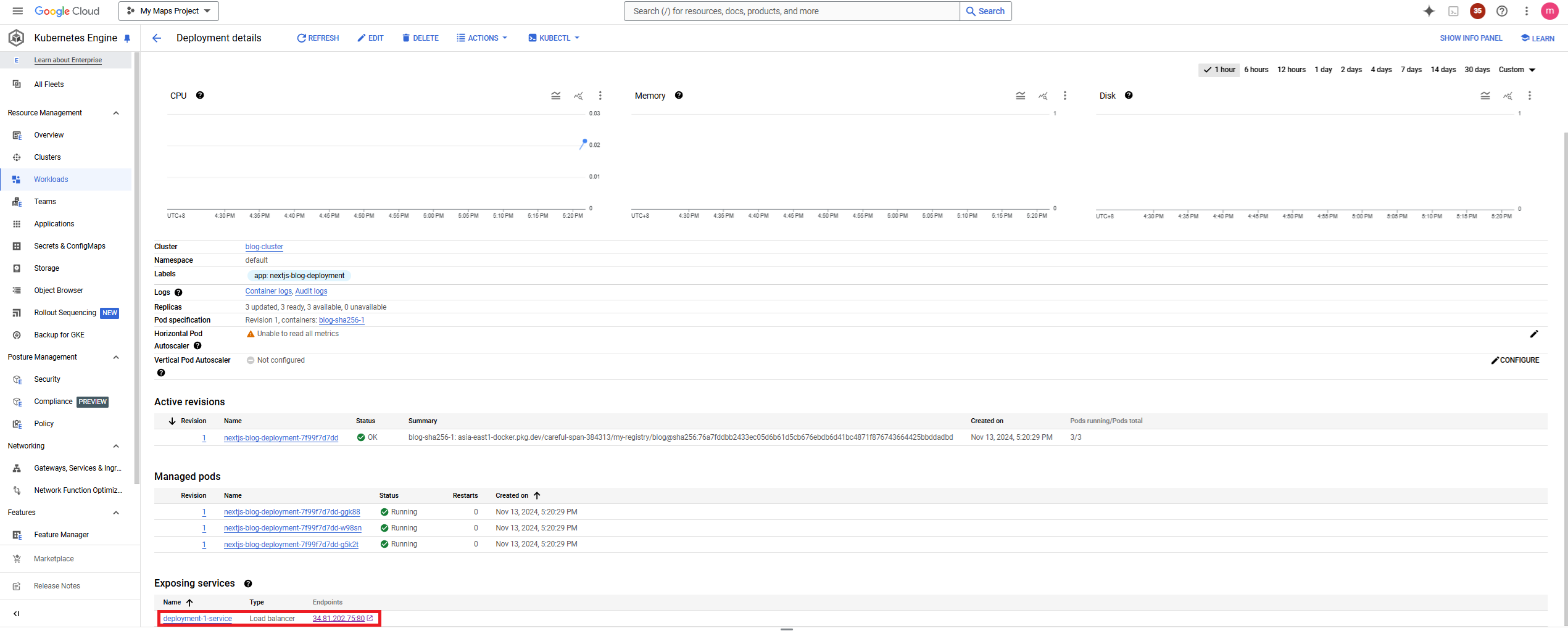Open the main navigation hamburger menu
The height and width of the screenshot is (631, 1568).
coord(17,11)
